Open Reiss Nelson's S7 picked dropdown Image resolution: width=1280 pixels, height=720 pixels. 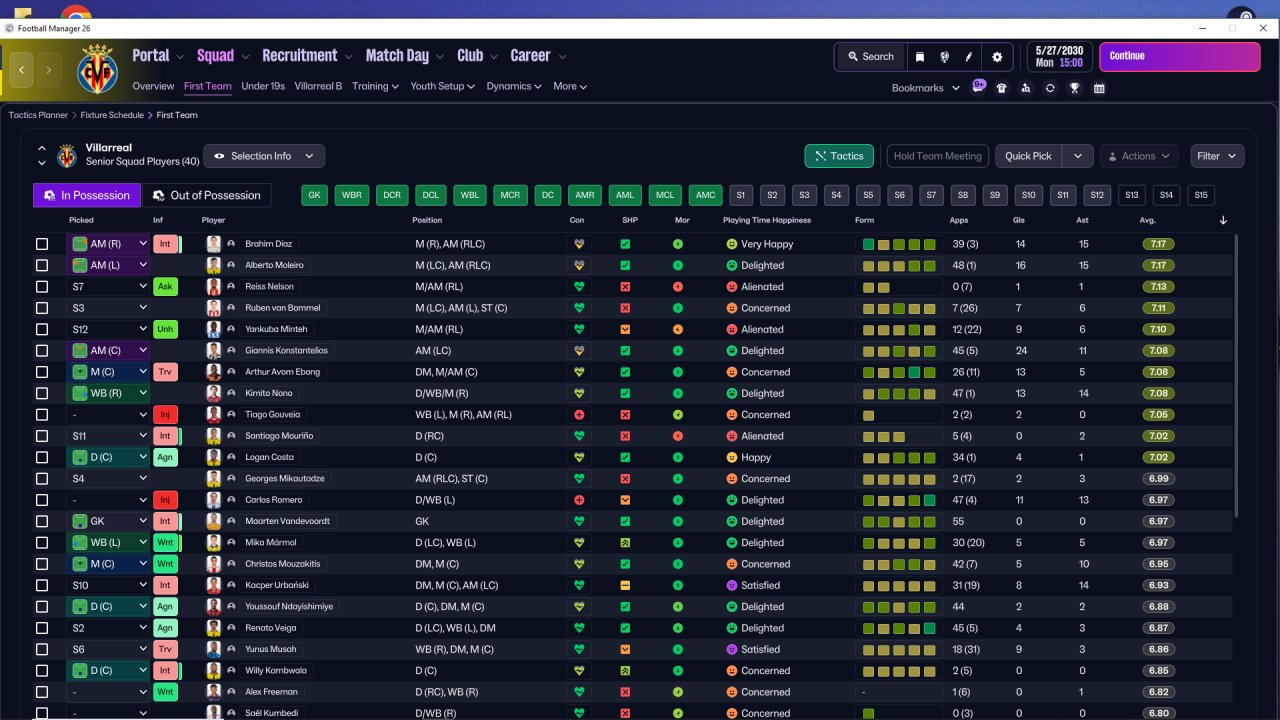[x=108, y=287]
